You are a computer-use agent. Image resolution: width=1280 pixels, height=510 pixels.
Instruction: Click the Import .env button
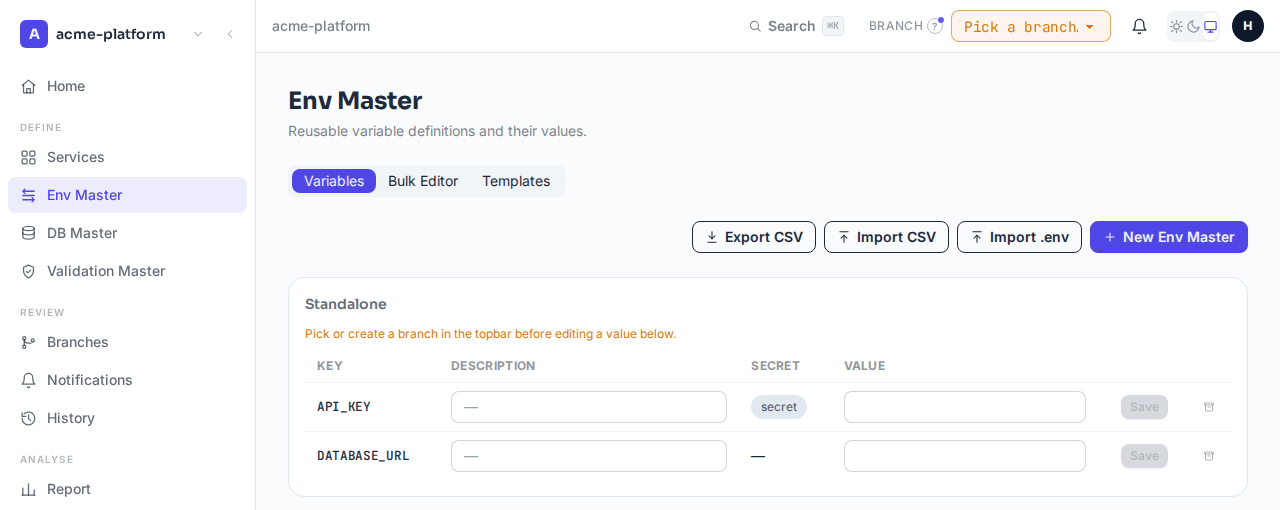1019,237
